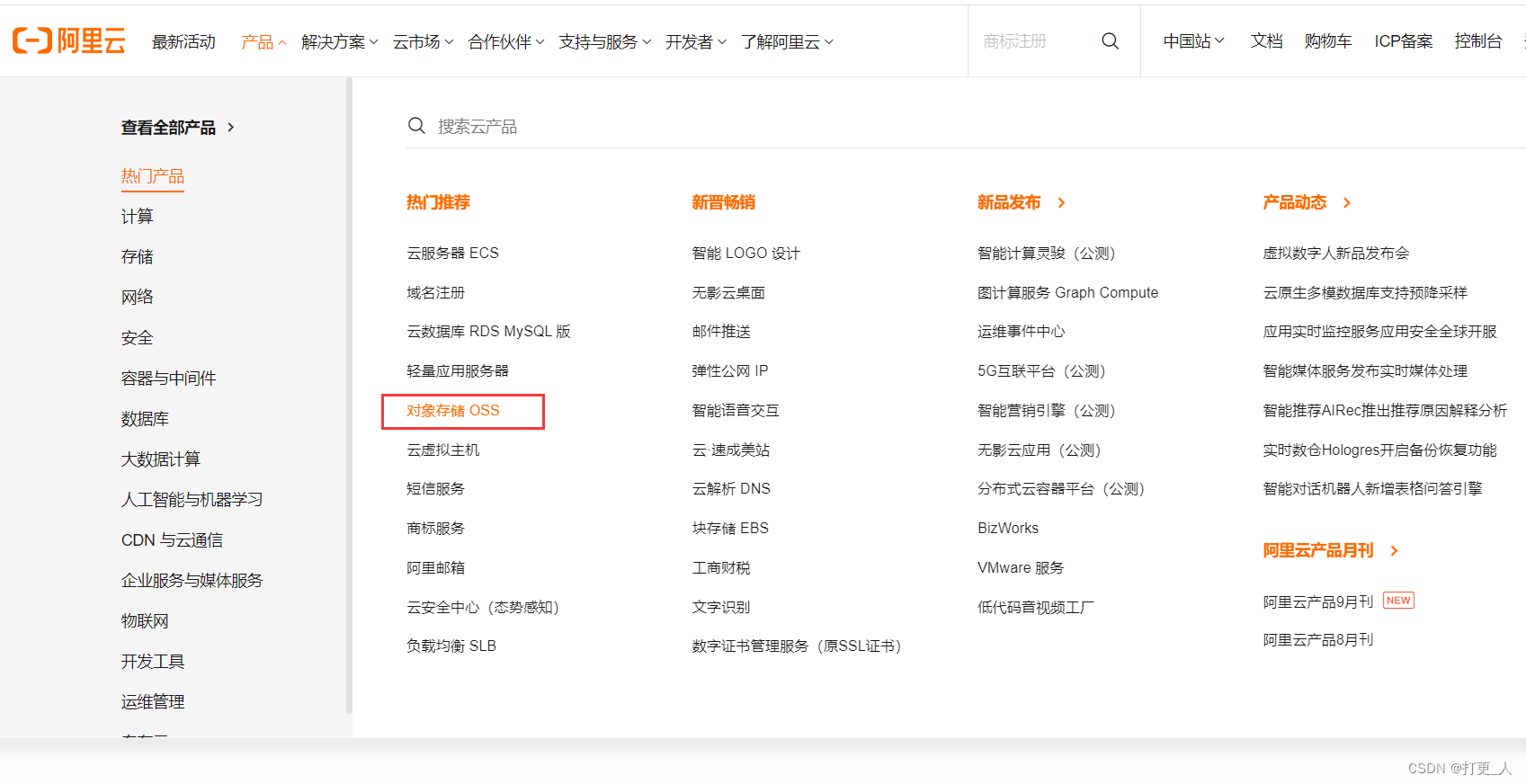The width and height of the screenshot is (1526, 784).
Task: Open the 中国站 region dropdown
Action: point(1193,41)
